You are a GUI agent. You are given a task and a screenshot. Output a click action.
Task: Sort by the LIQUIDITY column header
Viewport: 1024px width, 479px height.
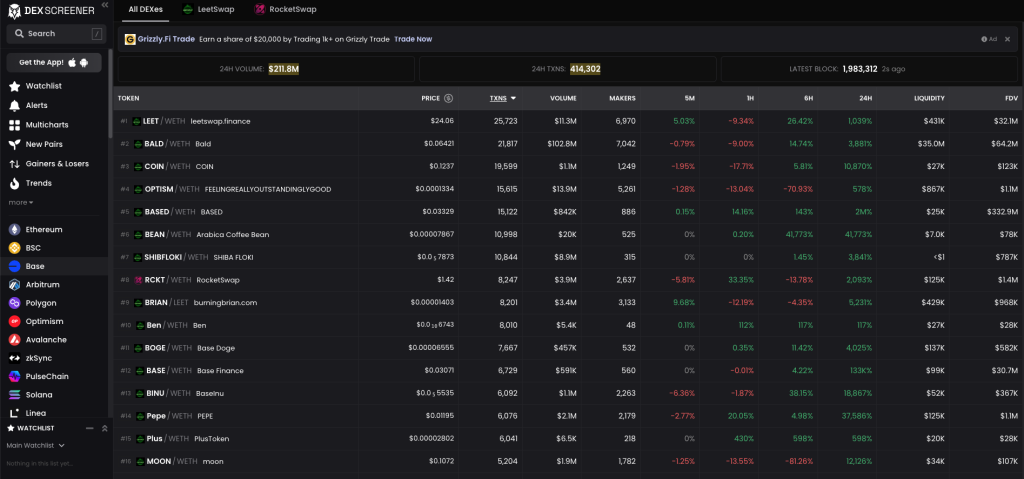click(929, 98)
